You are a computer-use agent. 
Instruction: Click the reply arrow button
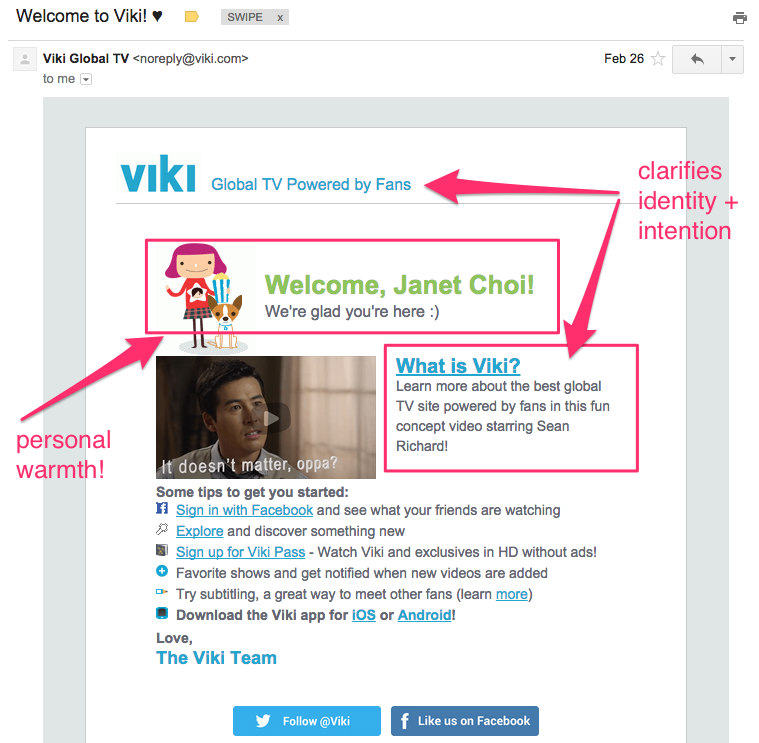(697, 59)
